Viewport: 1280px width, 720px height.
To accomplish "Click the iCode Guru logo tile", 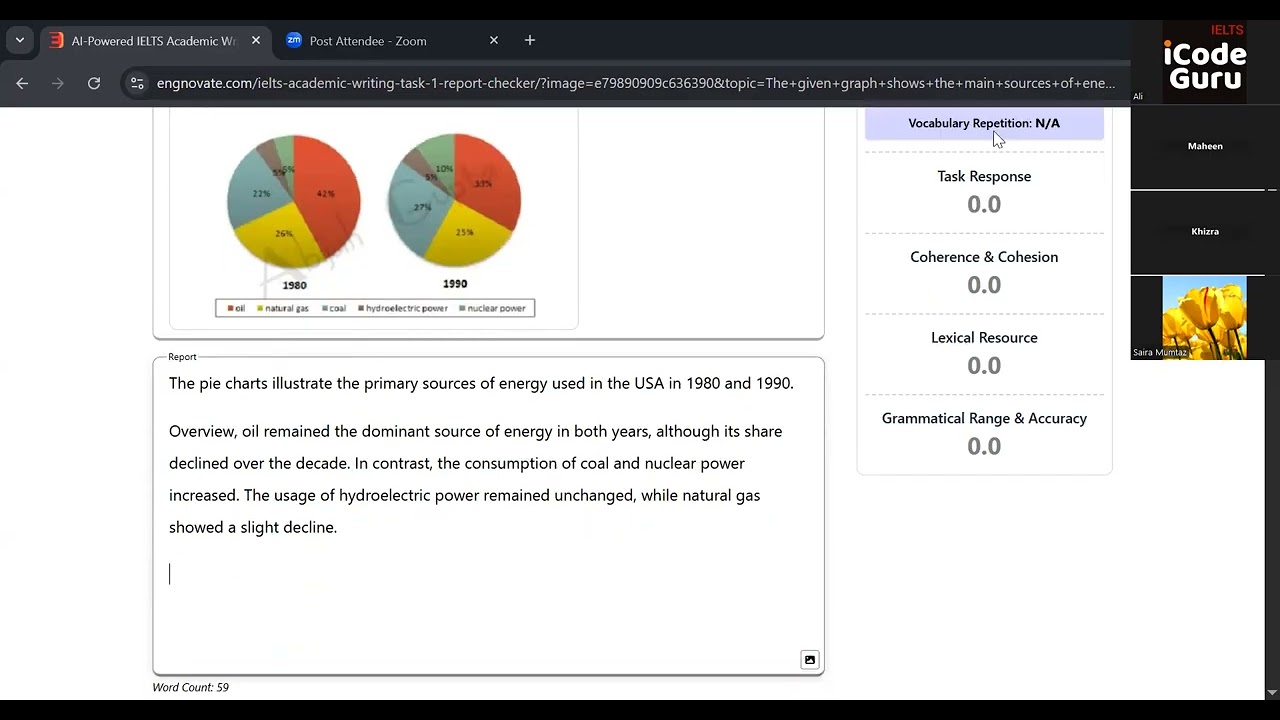I will coord(1205,62).
